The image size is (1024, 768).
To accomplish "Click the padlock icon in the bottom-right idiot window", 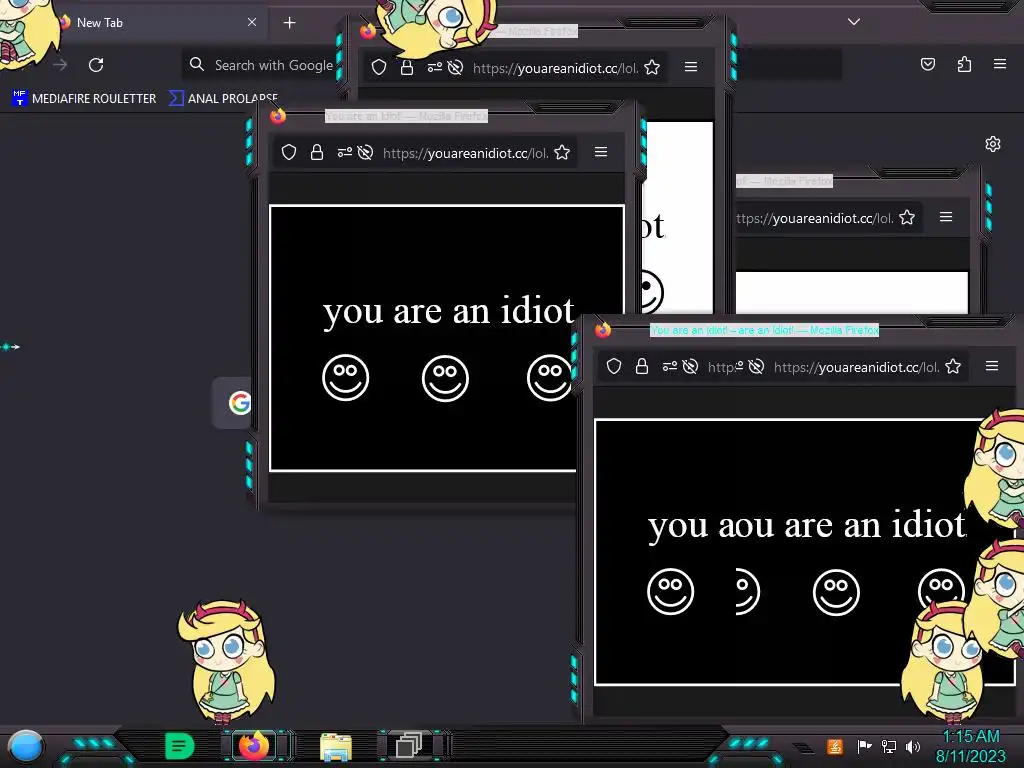I will 642,366.
